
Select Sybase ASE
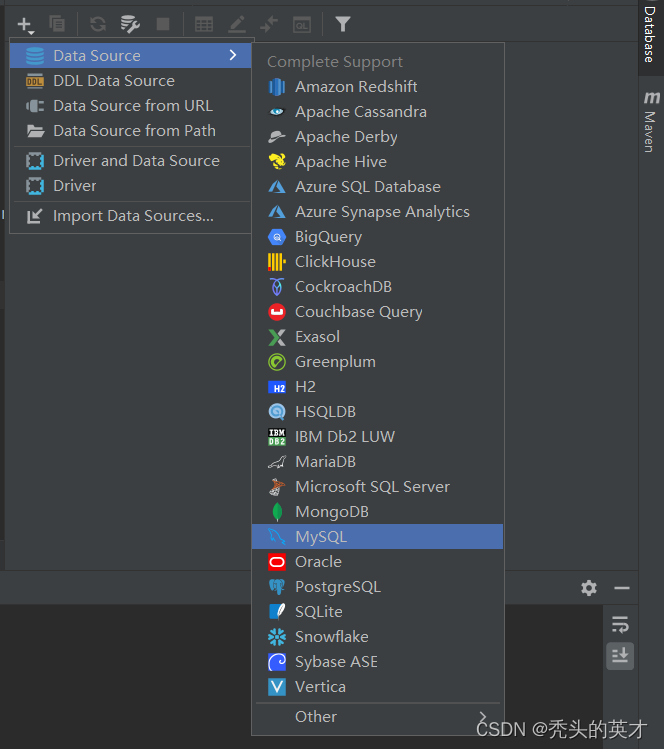tap(377, 662)
